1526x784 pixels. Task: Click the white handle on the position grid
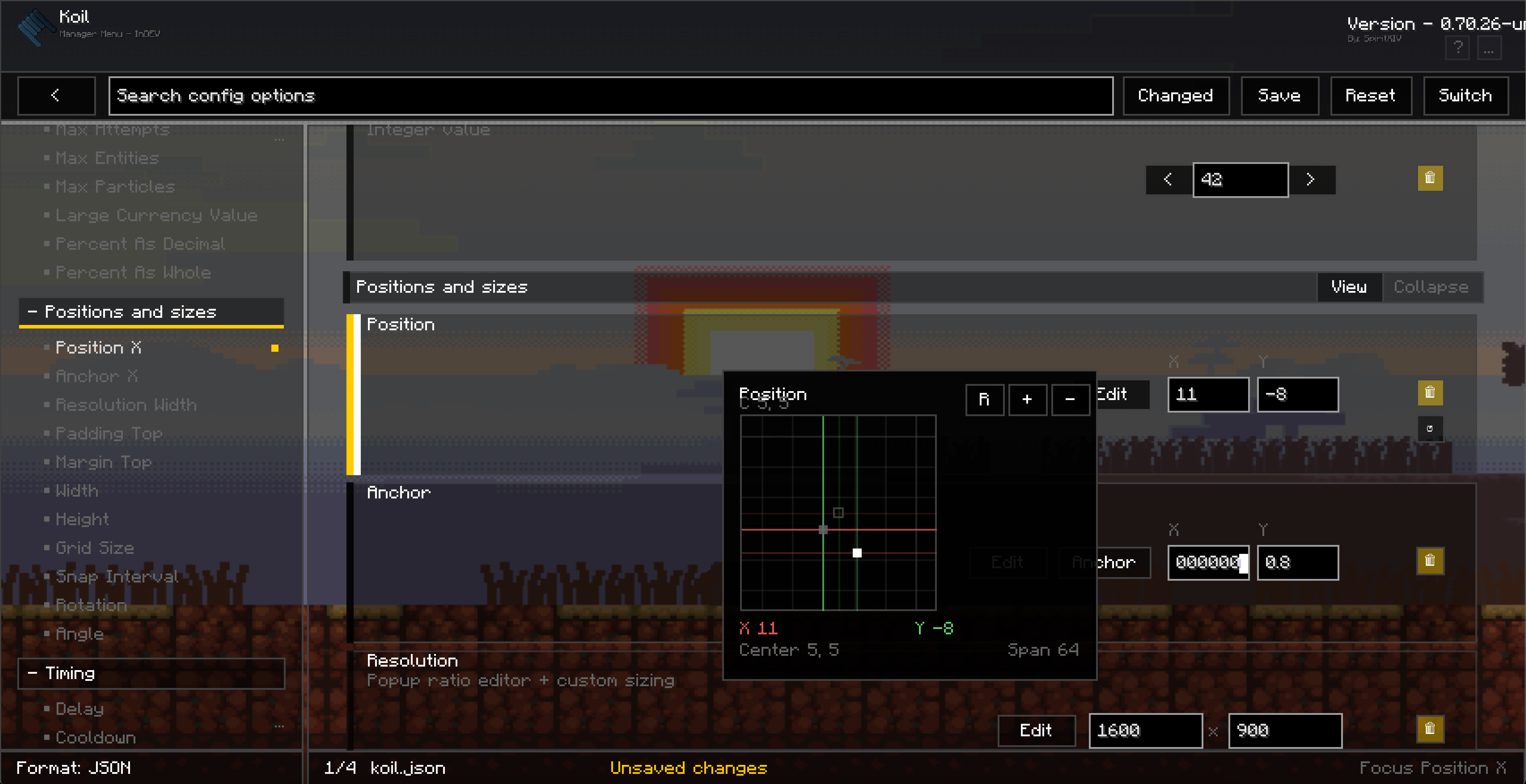click(857, 553)
